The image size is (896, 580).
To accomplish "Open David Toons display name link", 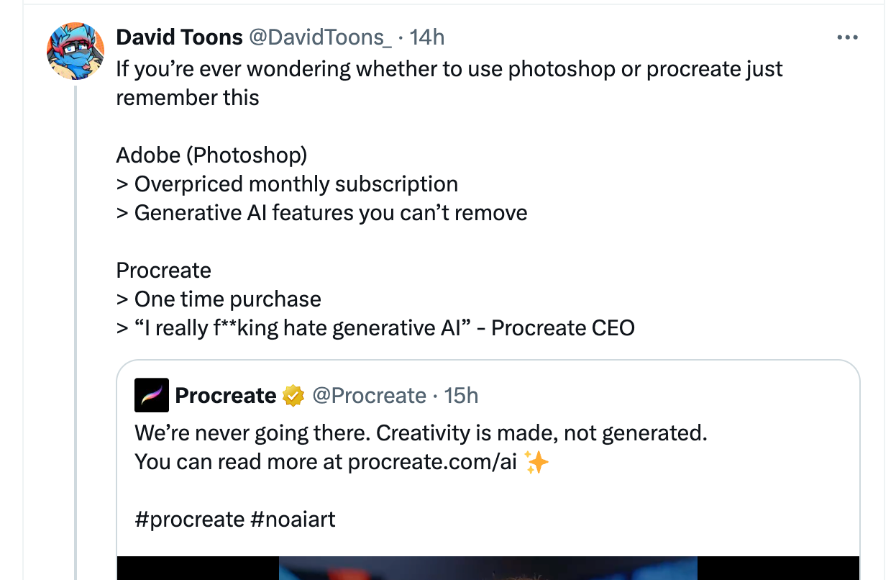I will tap(179, 38).
